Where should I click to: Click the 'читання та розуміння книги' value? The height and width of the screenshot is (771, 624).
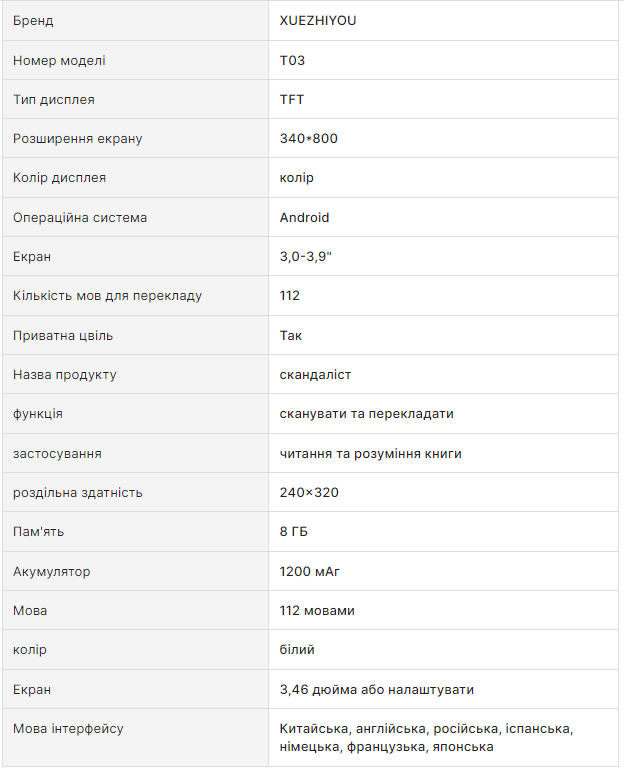pyautogui.click(x=370, y=453)
